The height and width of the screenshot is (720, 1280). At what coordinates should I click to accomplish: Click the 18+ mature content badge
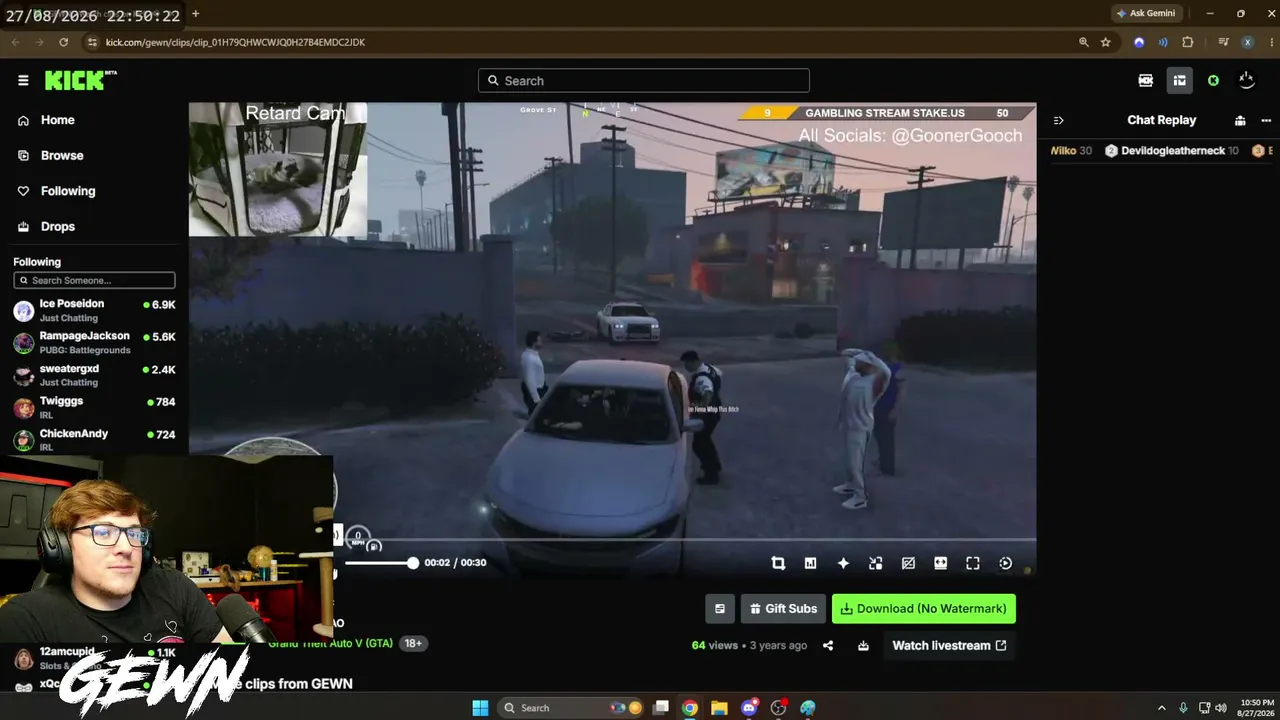(x=413, y=644)
